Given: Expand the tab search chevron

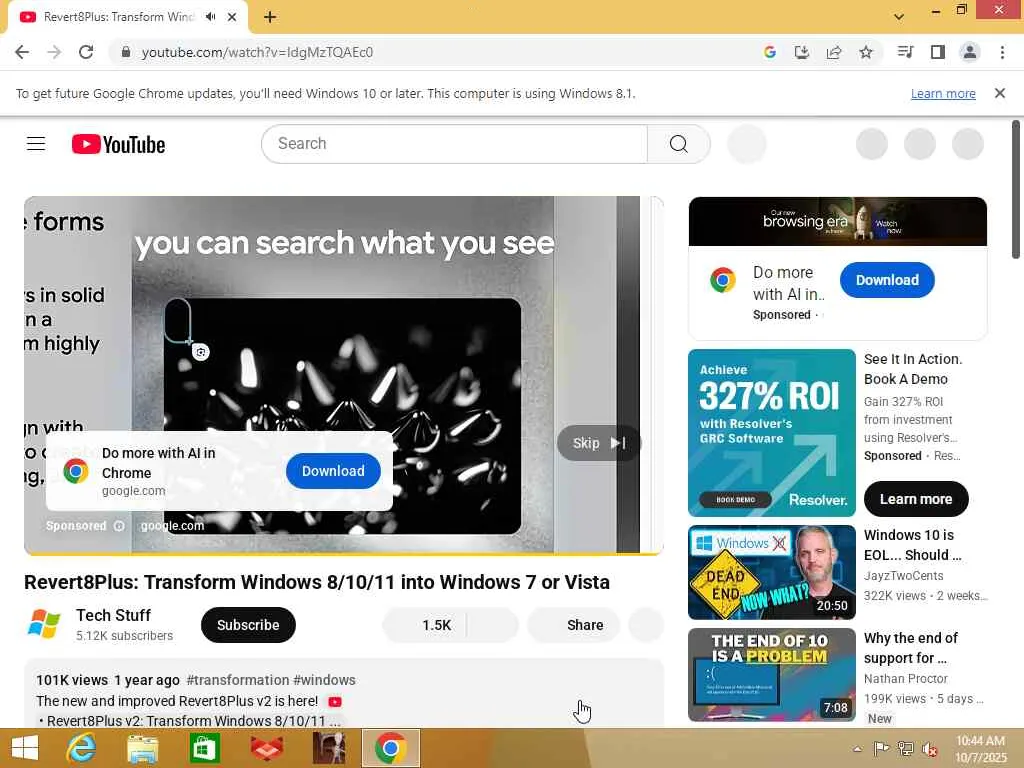Looking at the screenshot, I should (x=899, y=17).
